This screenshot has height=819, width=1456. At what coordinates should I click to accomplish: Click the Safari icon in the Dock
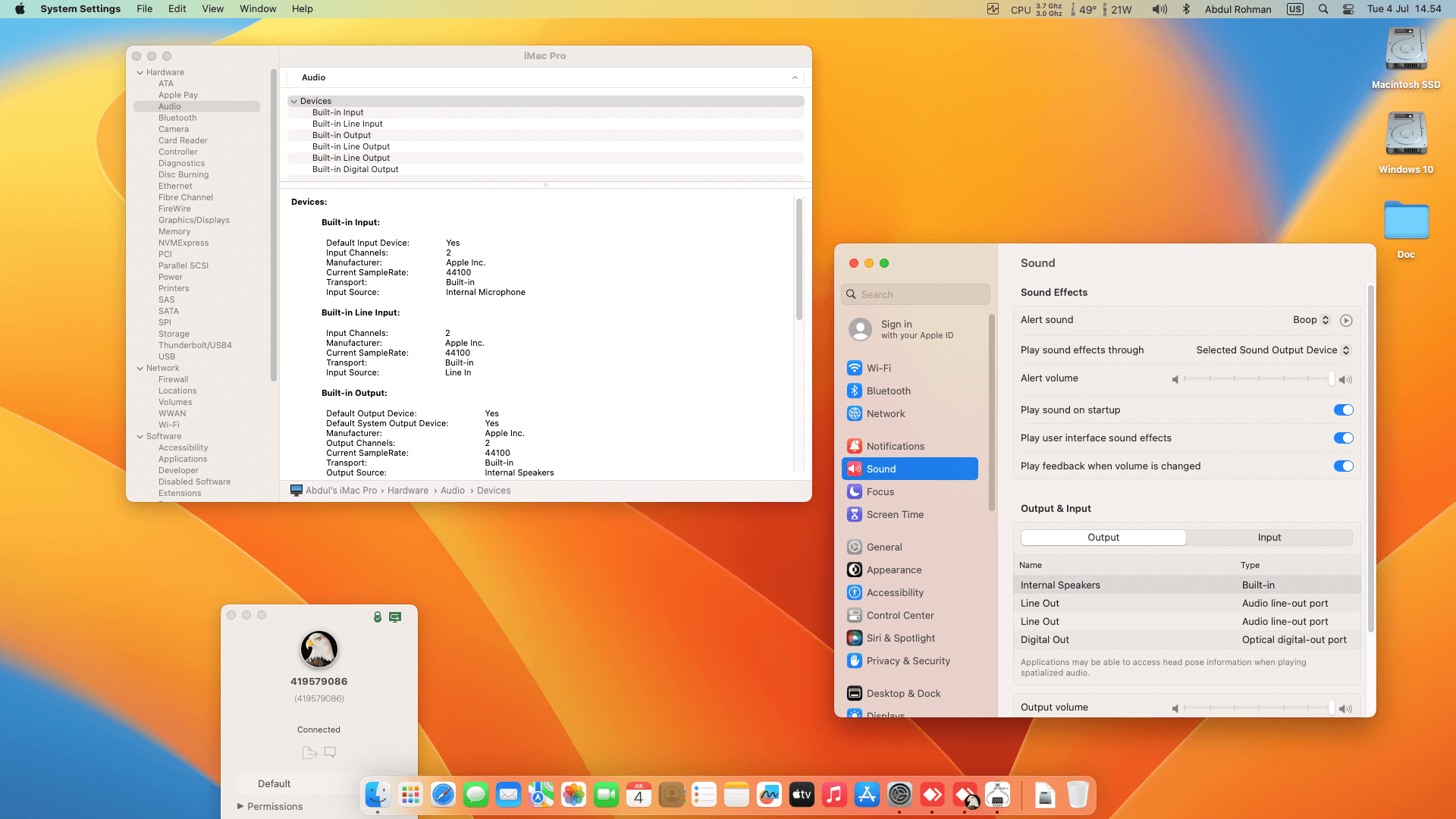tap(443, 795)
